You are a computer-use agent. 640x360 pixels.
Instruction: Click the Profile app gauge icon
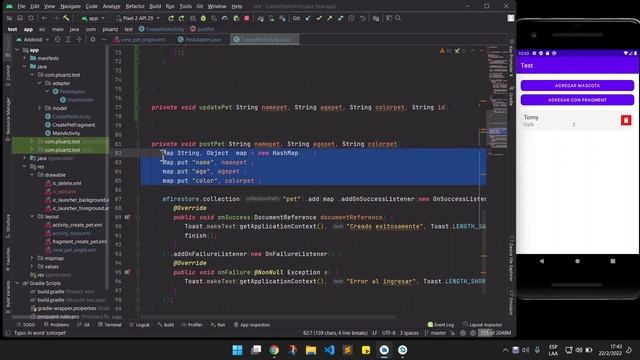(225, 18)
